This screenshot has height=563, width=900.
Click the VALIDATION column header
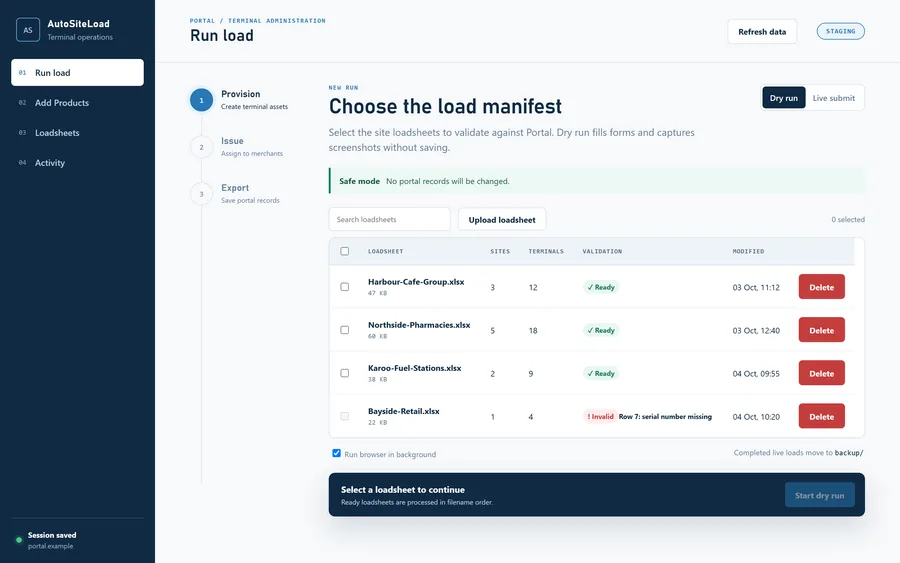602,251
